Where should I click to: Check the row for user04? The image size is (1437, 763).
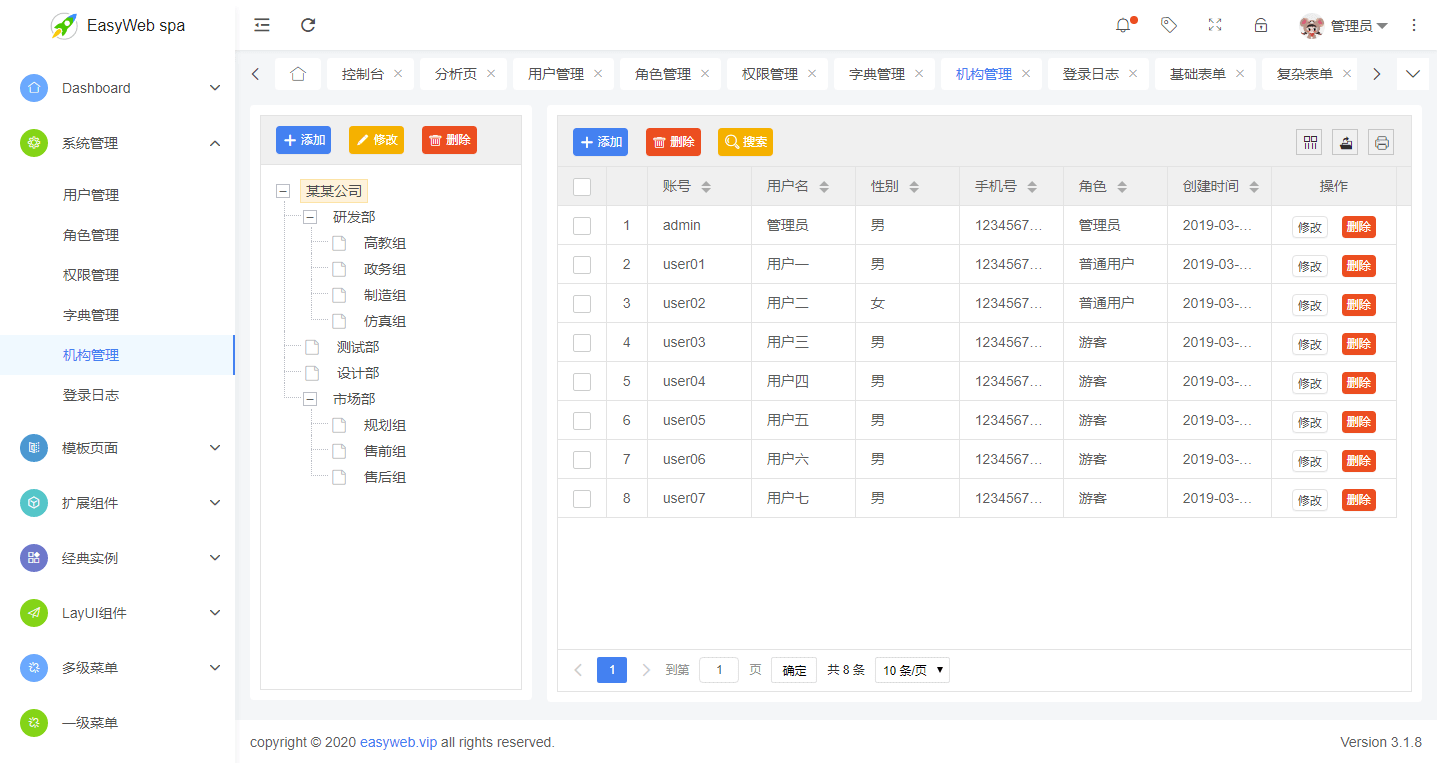[x=582, y=382]
